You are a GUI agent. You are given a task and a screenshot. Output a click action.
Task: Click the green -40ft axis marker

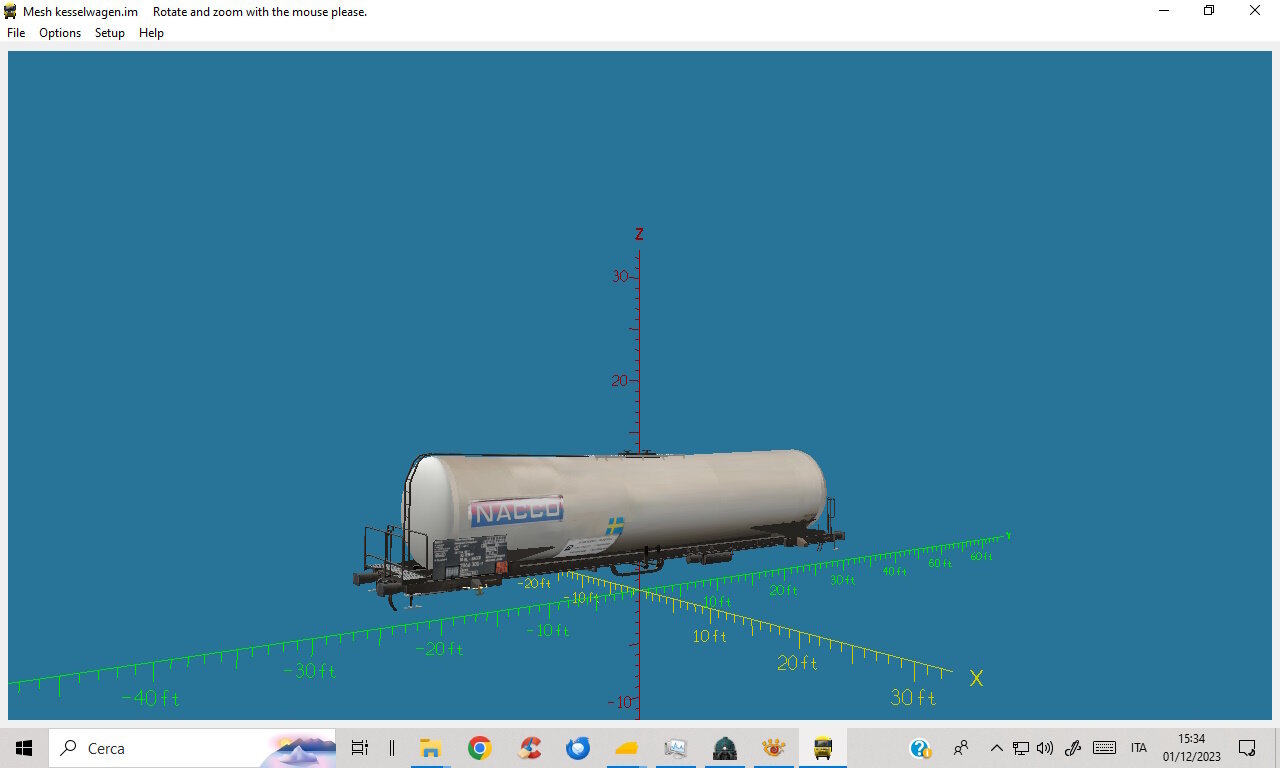point(150,698)
